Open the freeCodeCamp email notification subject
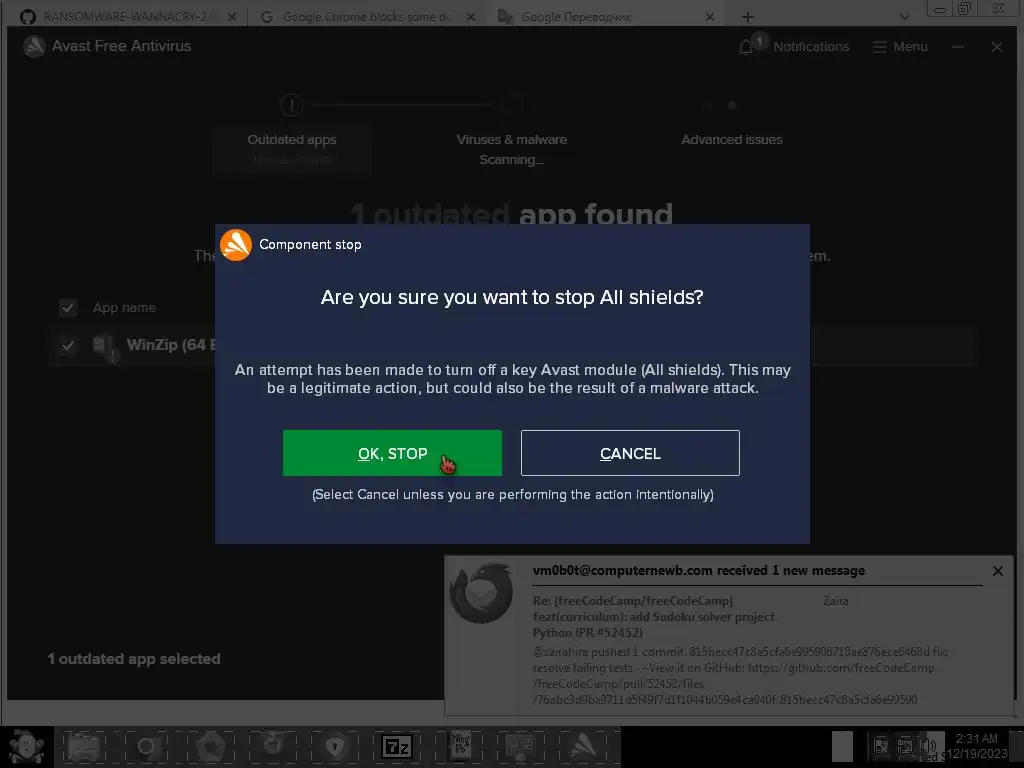Viewport: 1024px width, 768px height. click(x=653, y=616)
